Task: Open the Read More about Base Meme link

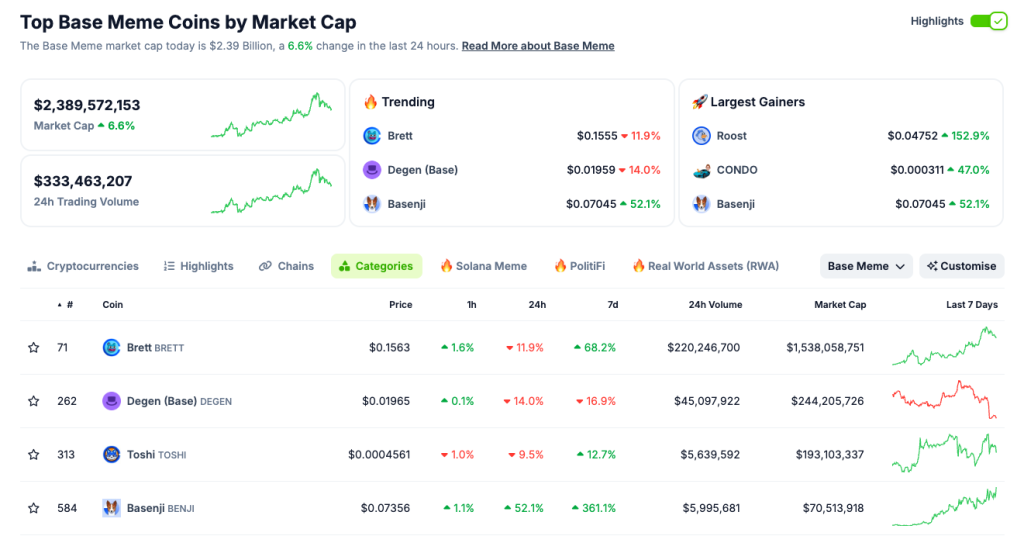Action: pyautogui.click(x=538, y=46)
